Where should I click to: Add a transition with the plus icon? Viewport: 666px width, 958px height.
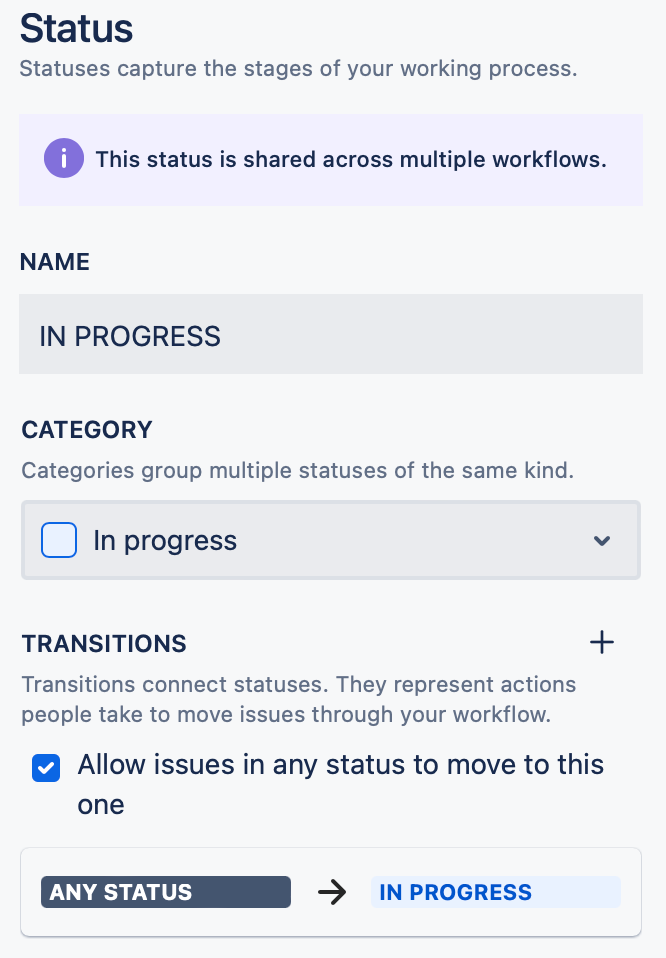click(x=602, y=643)
